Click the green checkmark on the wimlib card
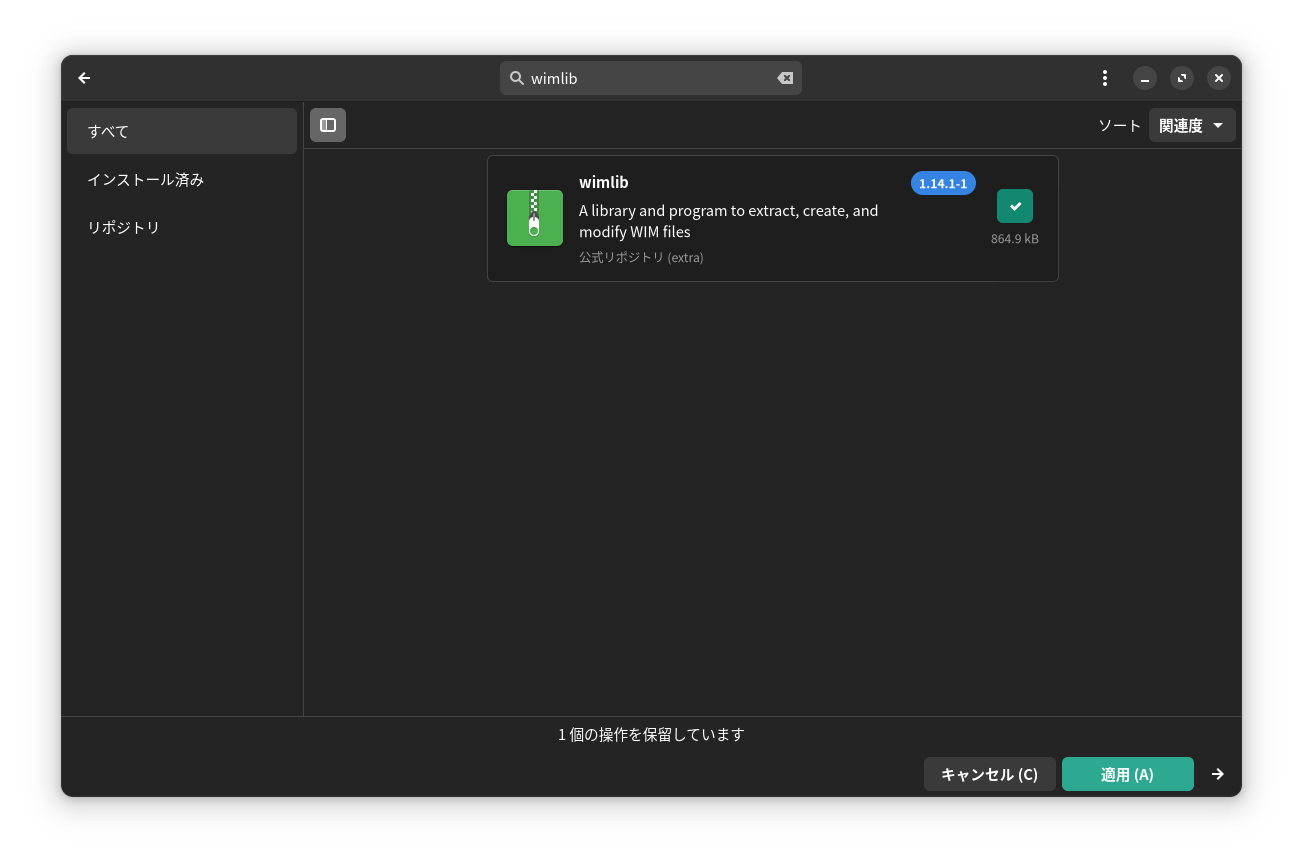 [1014, 205]
